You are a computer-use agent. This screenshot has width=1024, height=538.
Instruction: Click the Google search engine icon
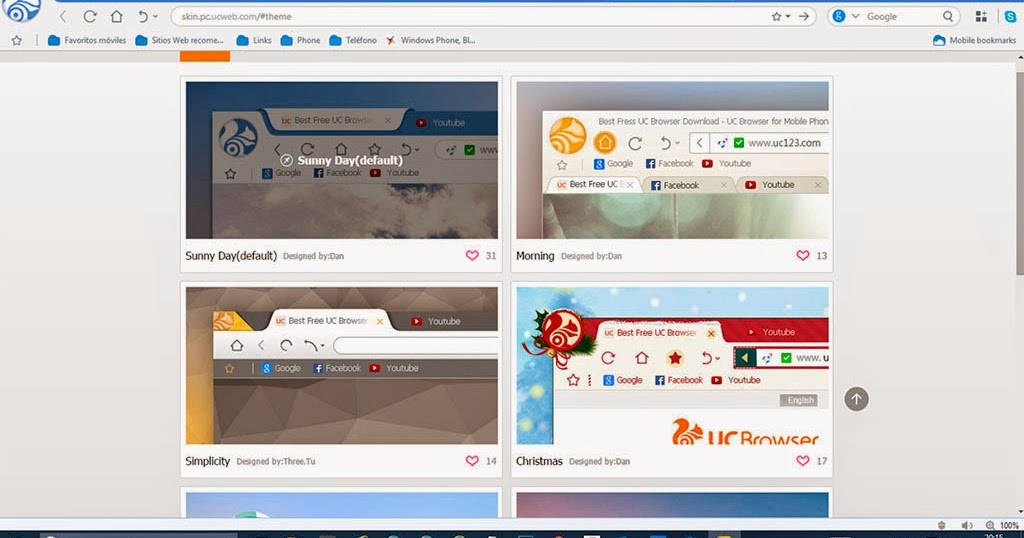tap(839, 16)
